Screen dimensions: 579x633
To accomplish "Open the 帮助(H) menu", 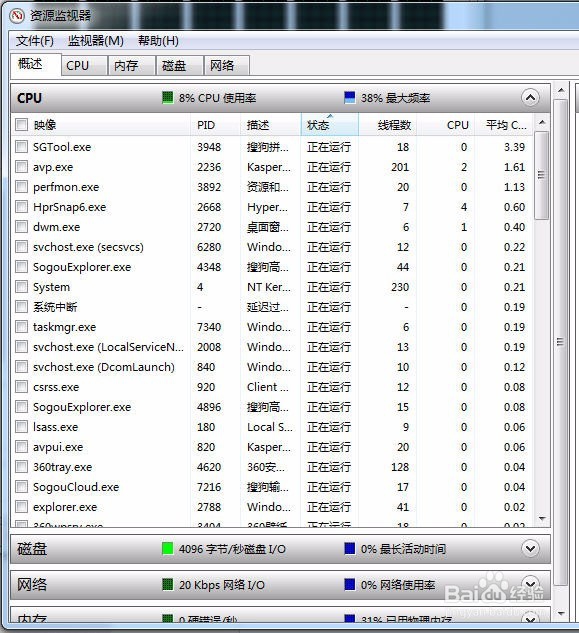I will click(x=158, y=41).
